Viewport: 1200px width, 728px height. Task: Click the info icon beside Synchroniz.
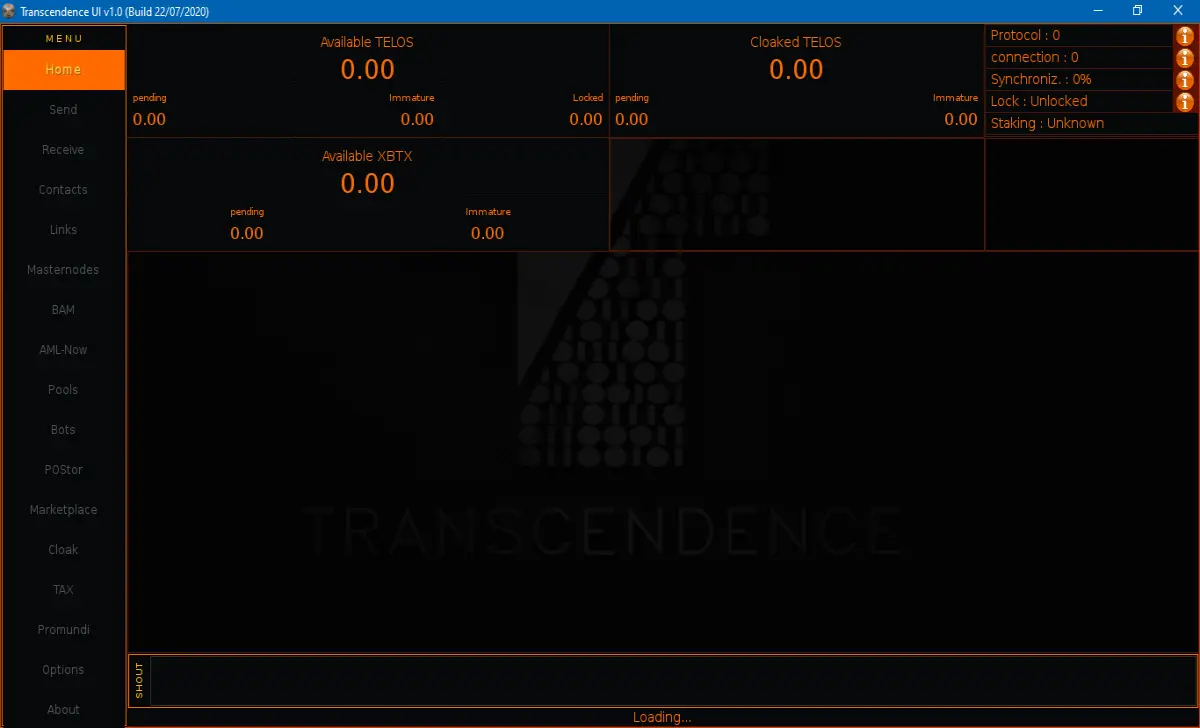pos(1185,80)
